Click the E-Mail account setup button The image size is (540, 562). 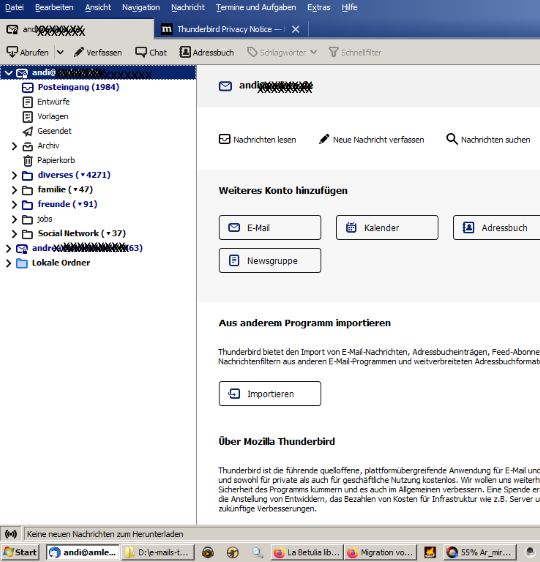coord(270,228)
